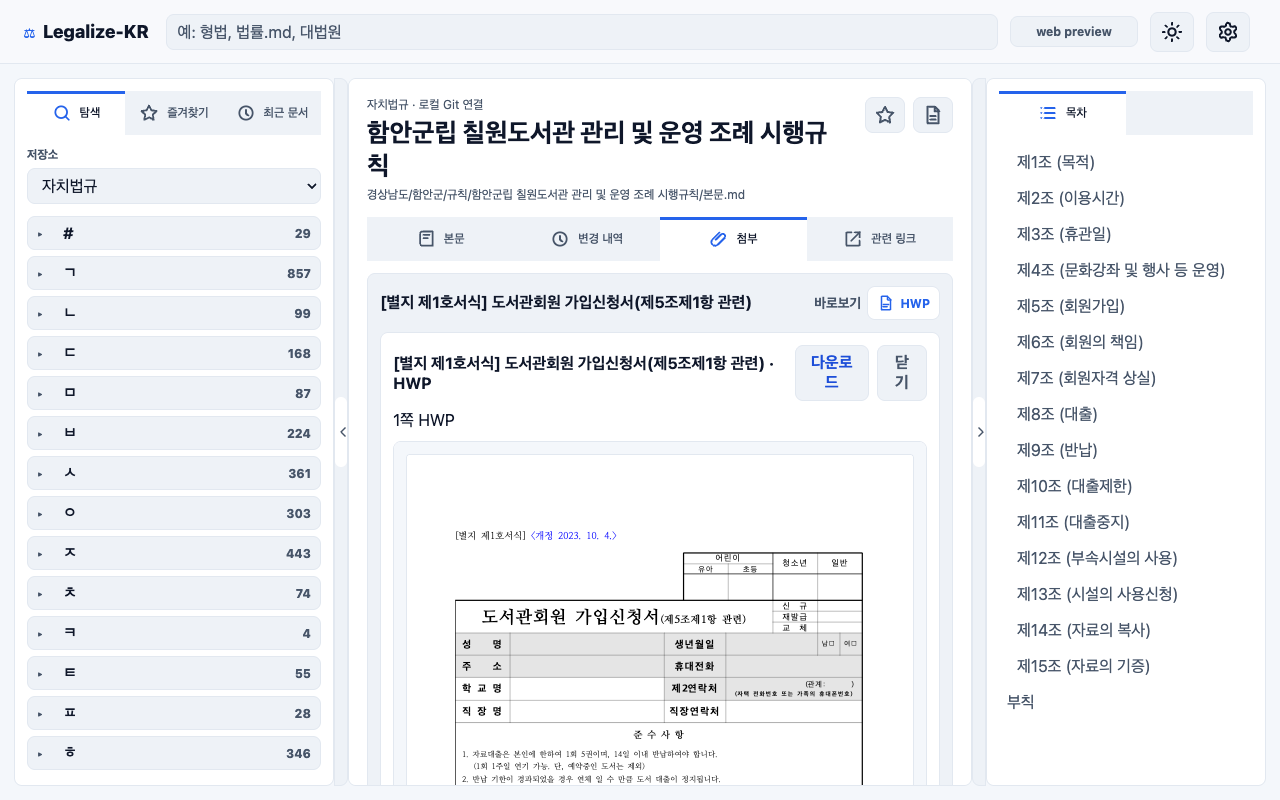Click the HWP document preview page

pyautogui.click(x=660, y=620)
